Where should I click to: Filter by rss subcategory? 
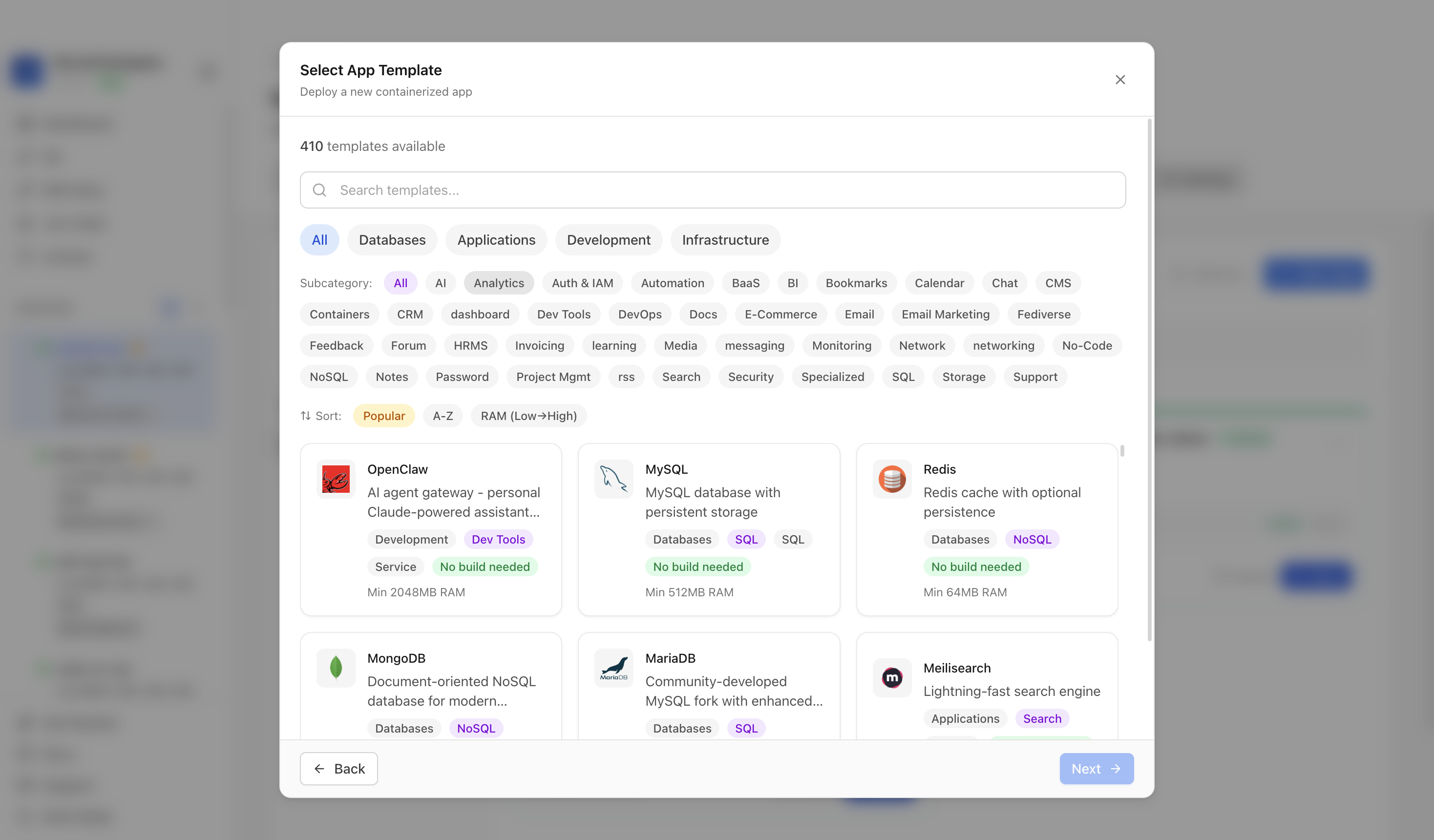(x=626, y=377)
